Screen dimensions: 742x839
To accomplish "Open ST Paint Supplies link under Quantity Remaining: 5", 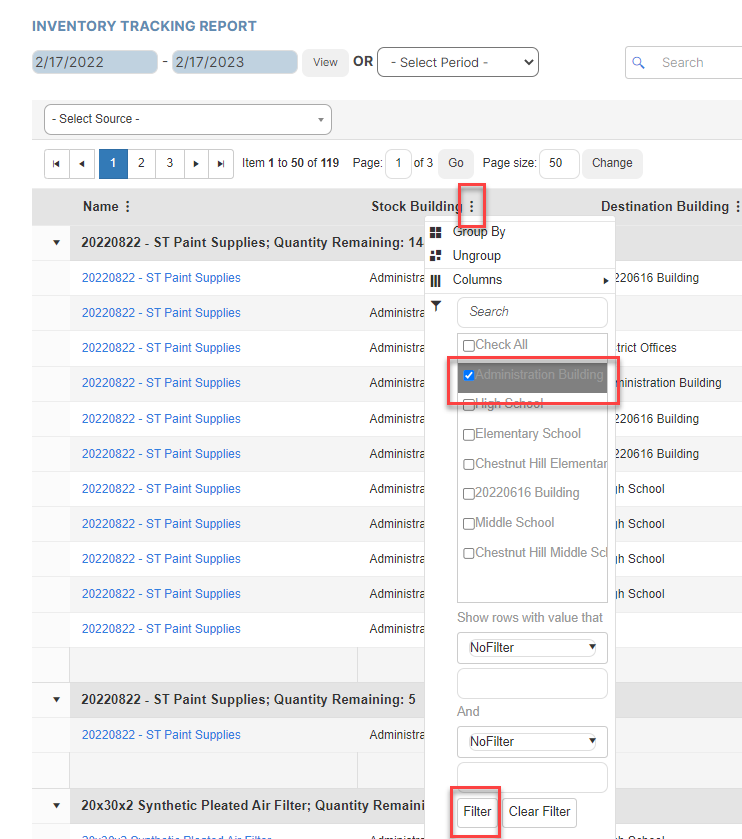I will click(x=161, y=735).
